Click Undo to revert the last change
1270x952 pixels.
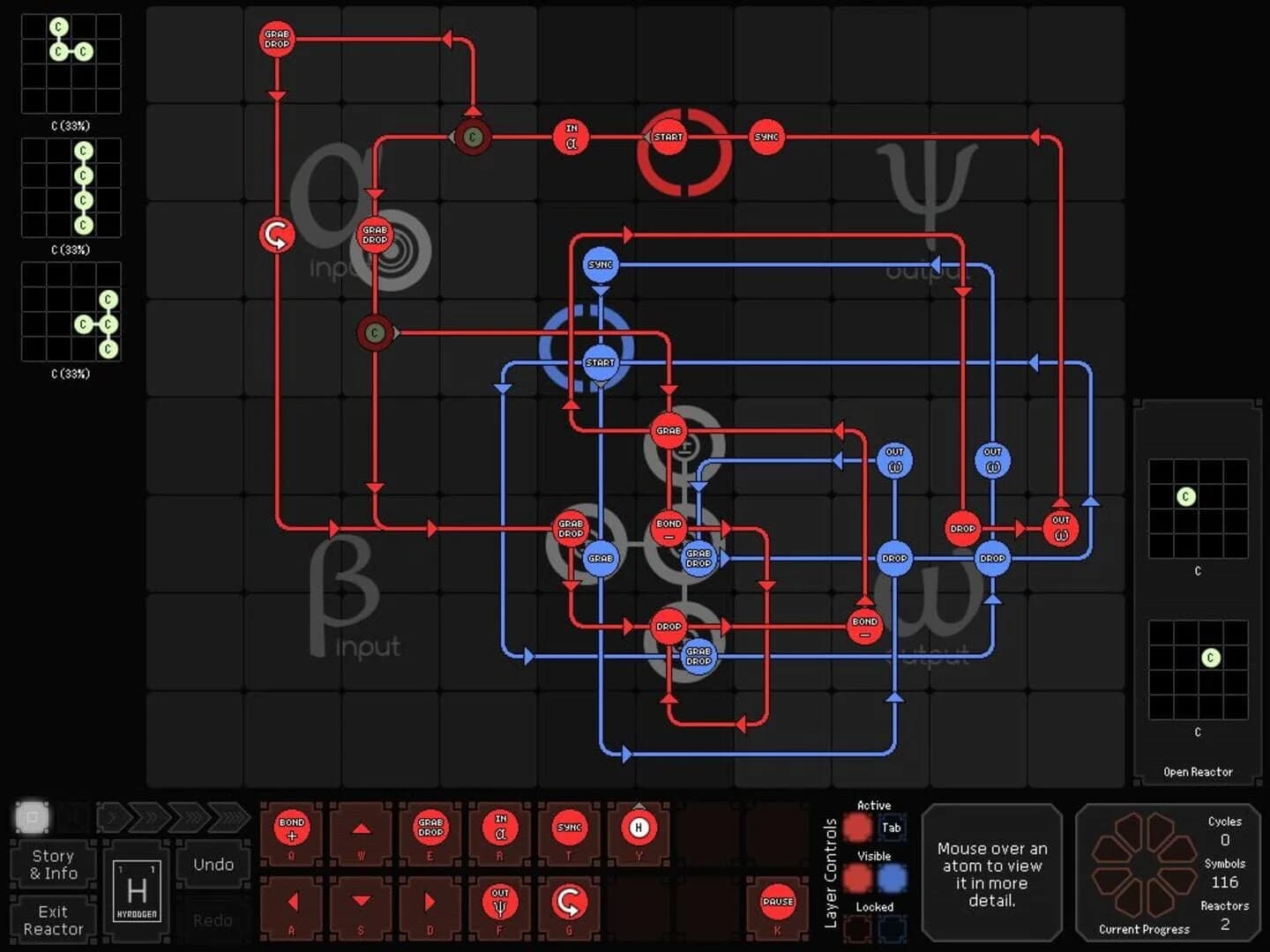tap(213, 864)
